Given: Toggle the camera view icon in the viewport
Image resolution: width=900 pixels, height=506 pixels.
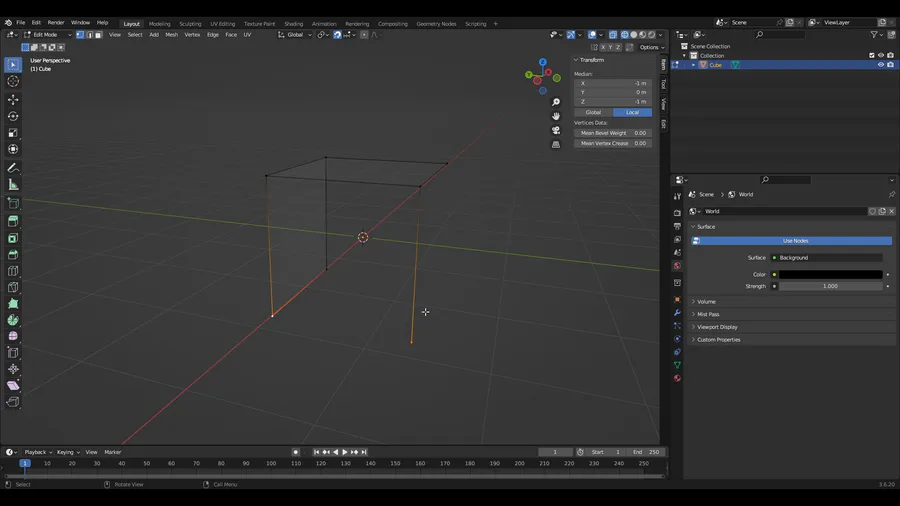Looking at the screenshot, I should click(556, 130).
